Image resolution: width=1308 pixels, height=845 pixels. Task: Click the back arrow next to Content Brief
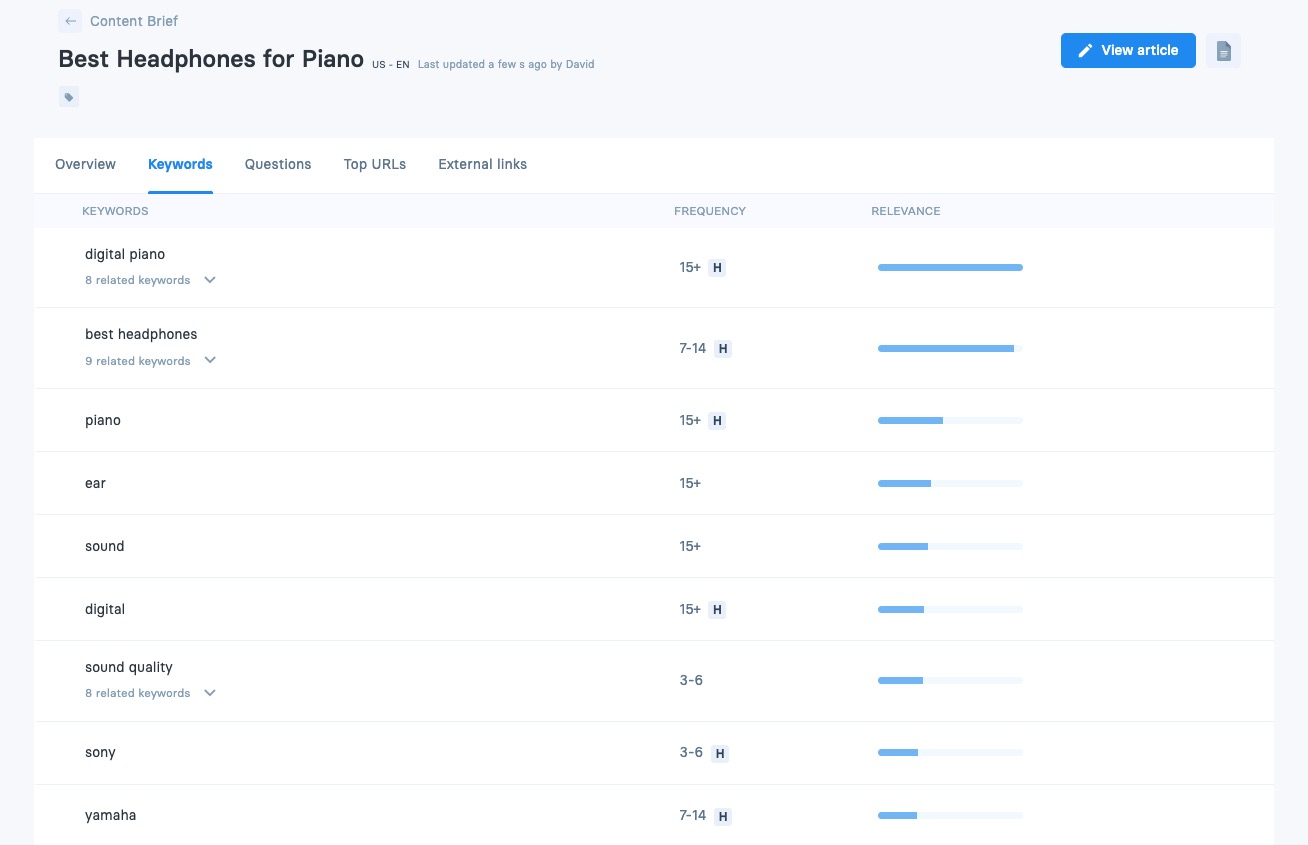(x=70, y=21)
